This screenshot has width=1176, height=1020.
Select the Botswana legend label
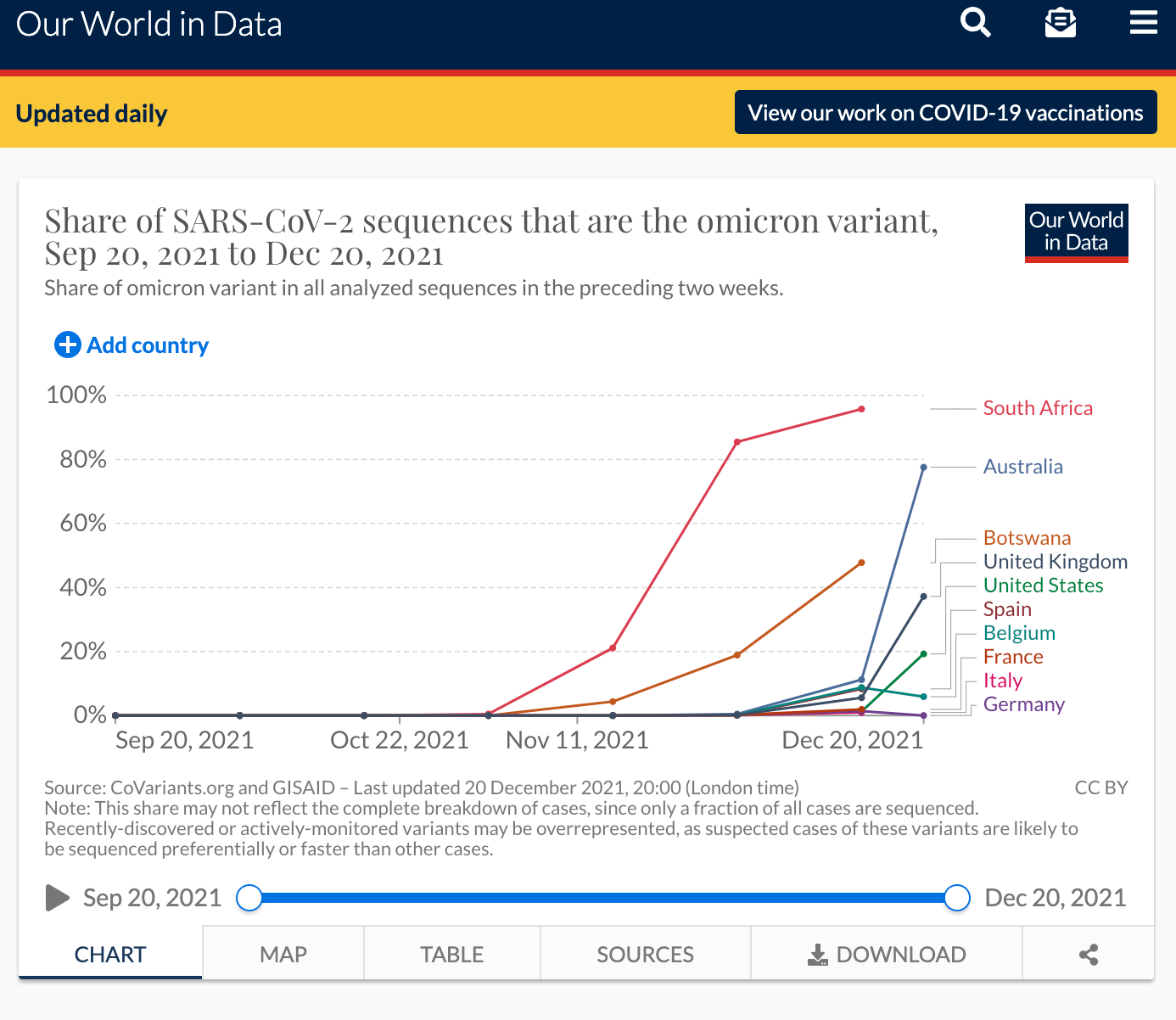(x=1028, y=538)
